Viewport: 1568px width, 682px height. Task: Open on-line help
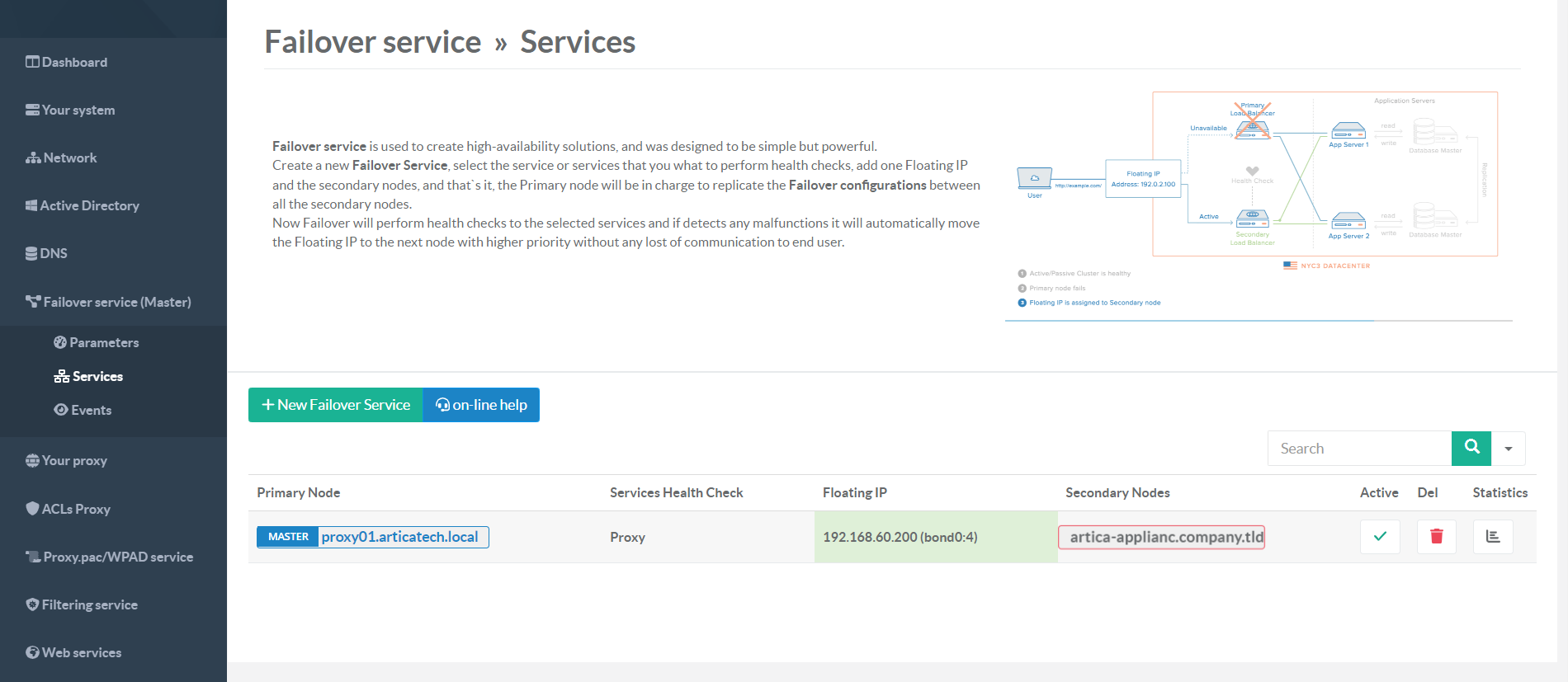click(x=481, y=405)
